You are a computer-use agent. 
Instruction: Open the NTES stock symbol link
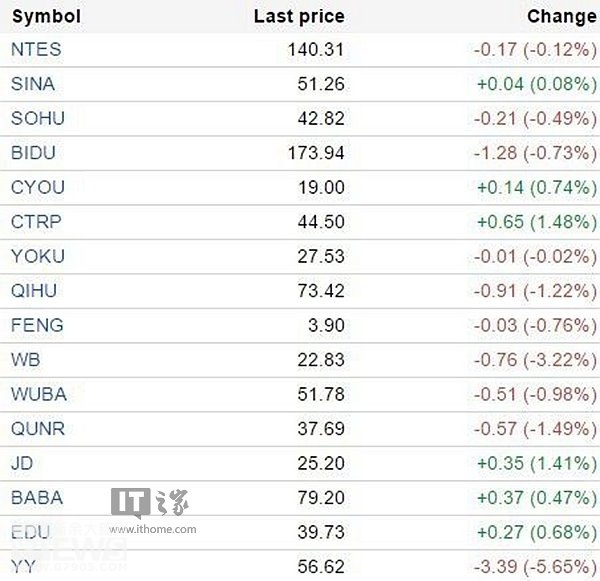[x=36, y=50]
